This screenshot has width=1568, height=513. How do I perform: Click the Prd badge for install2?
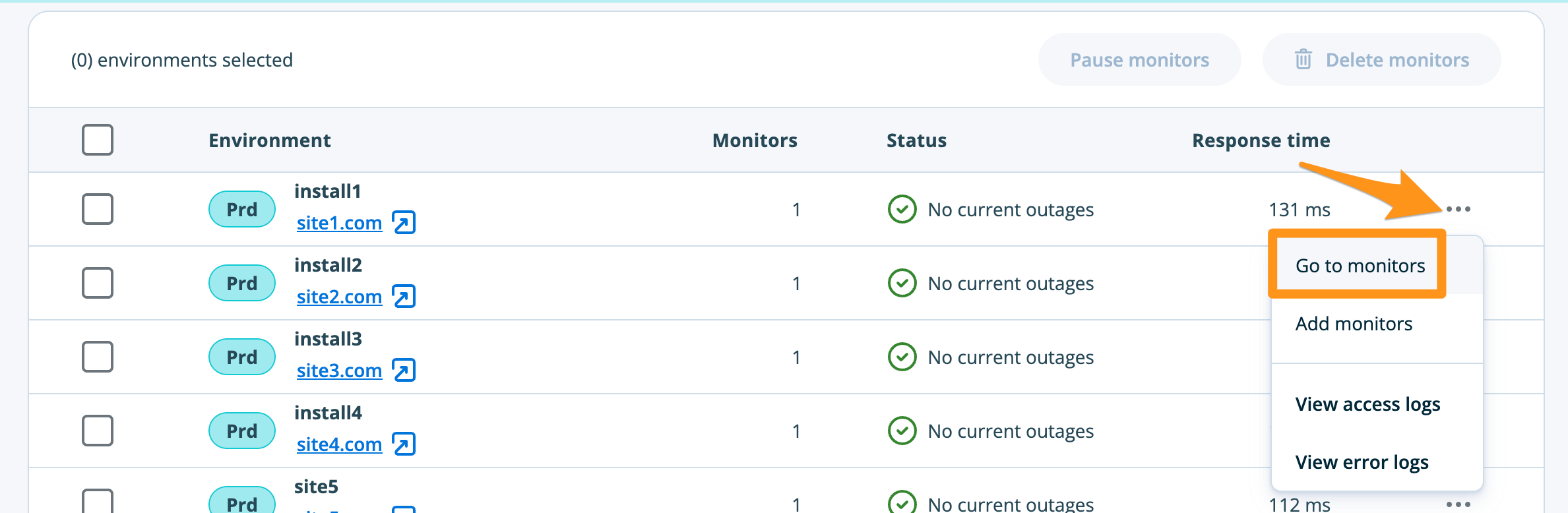[x=242, y=284]
